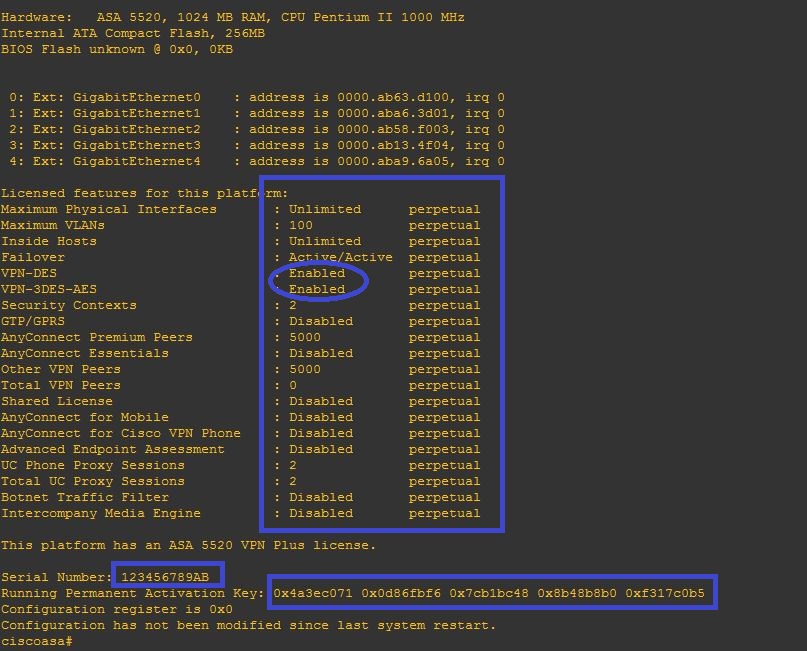Screen dimensions: 807x651
Task: Click activation key segment 0xf317c0b5
Action: point(665,593)
